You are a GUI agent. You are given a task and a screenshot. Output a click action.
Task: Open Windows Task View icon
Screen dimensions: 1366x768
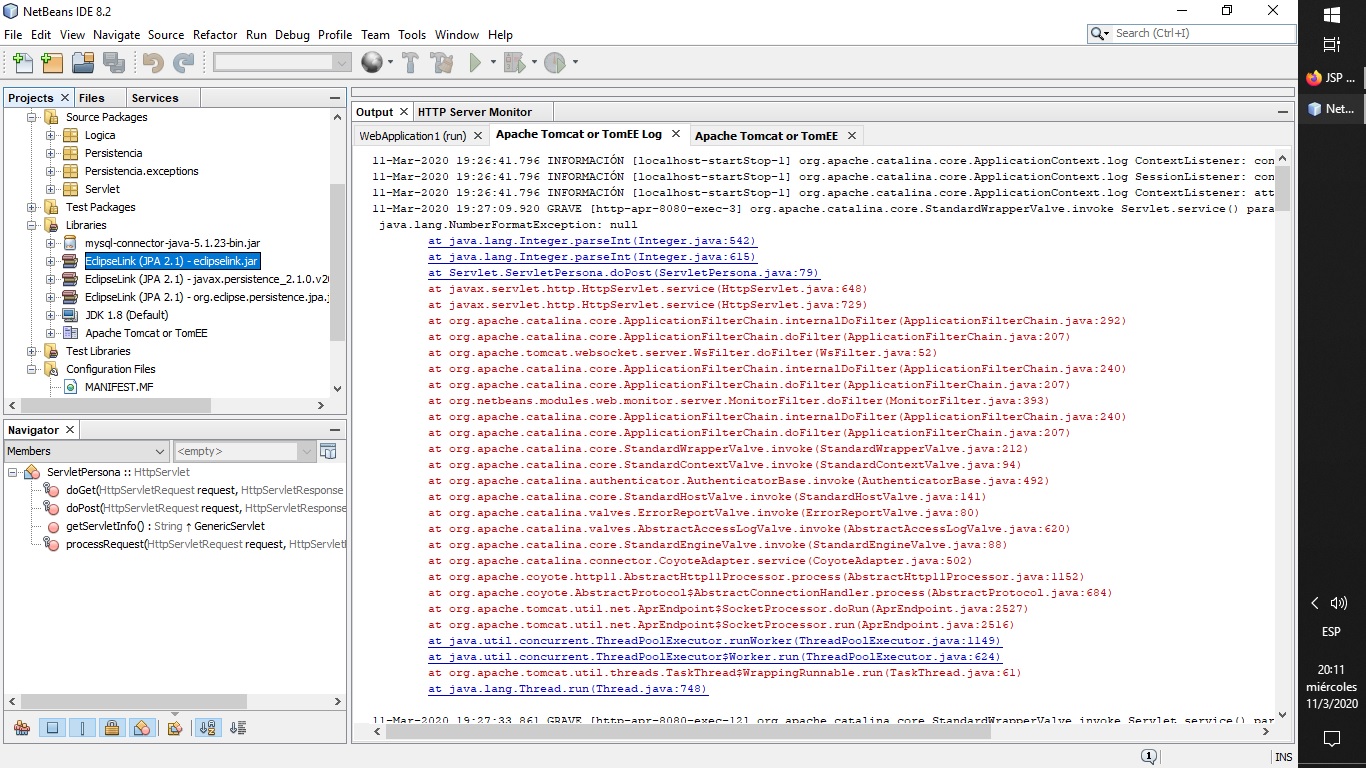pos(1331,44)
